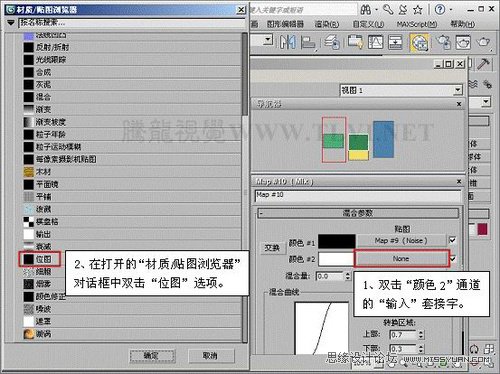500x374 pixels.
Task: Click the black 颜色 #1 color swatch
Action: (337, 241)
